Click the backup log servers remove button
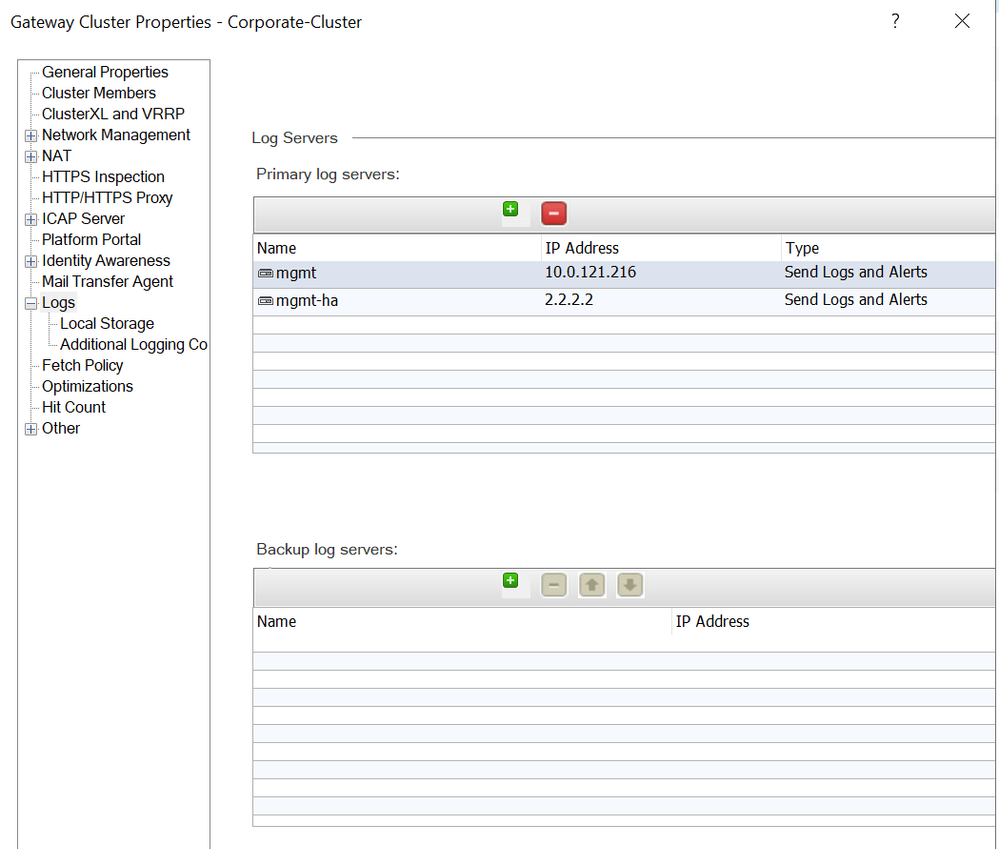The height and width of the screenshot is (849, 999). [x=554, y=585]
